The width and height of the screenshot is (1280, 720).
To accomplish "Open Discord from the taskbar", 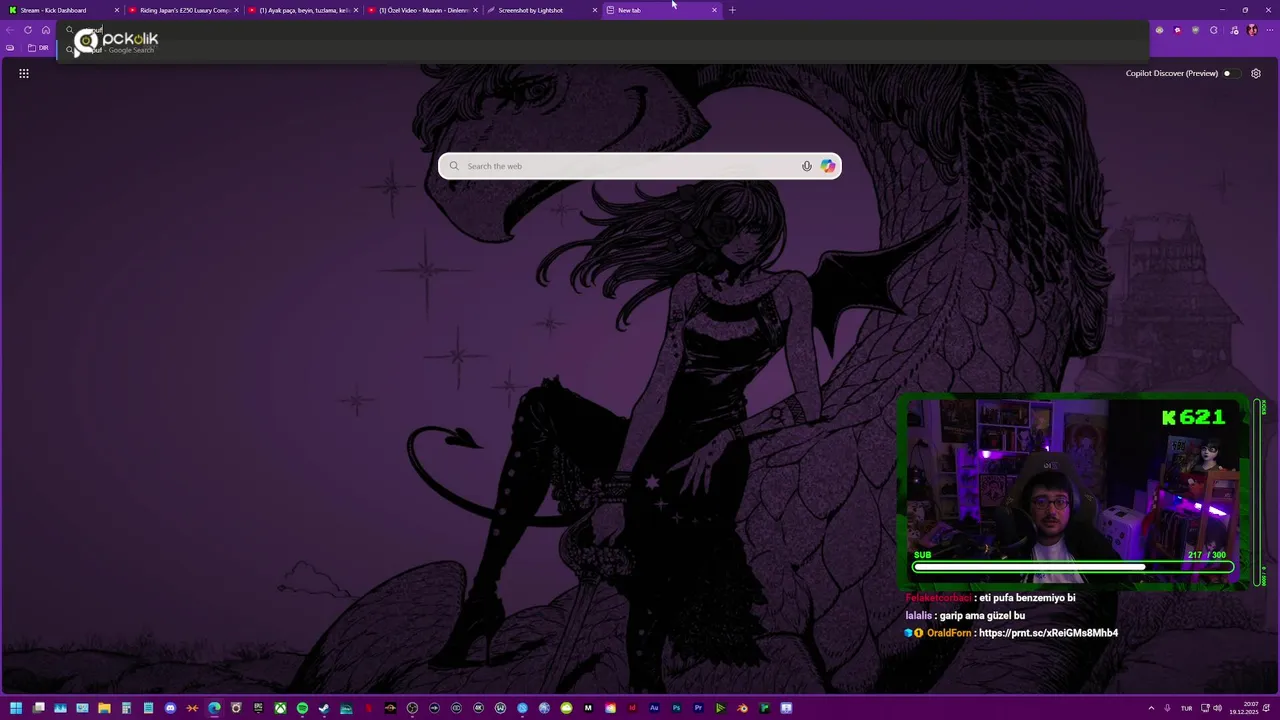I will pos(170,708).
